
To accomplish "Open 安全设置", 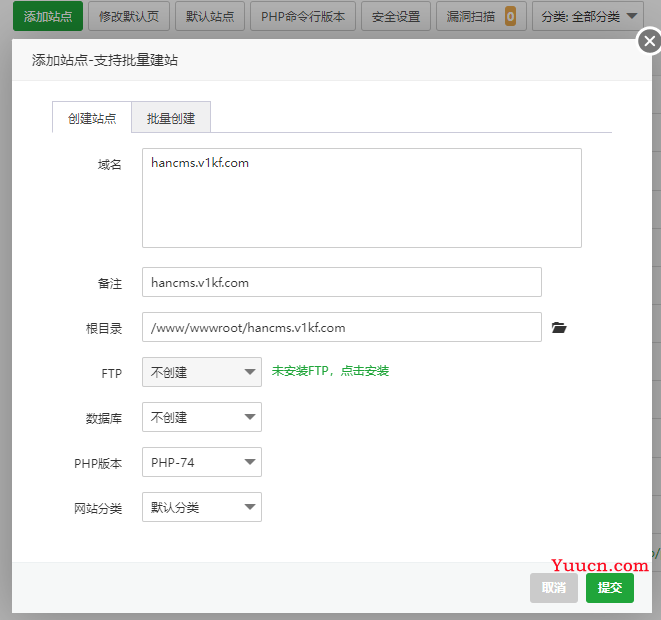I will tap(396, 16).
